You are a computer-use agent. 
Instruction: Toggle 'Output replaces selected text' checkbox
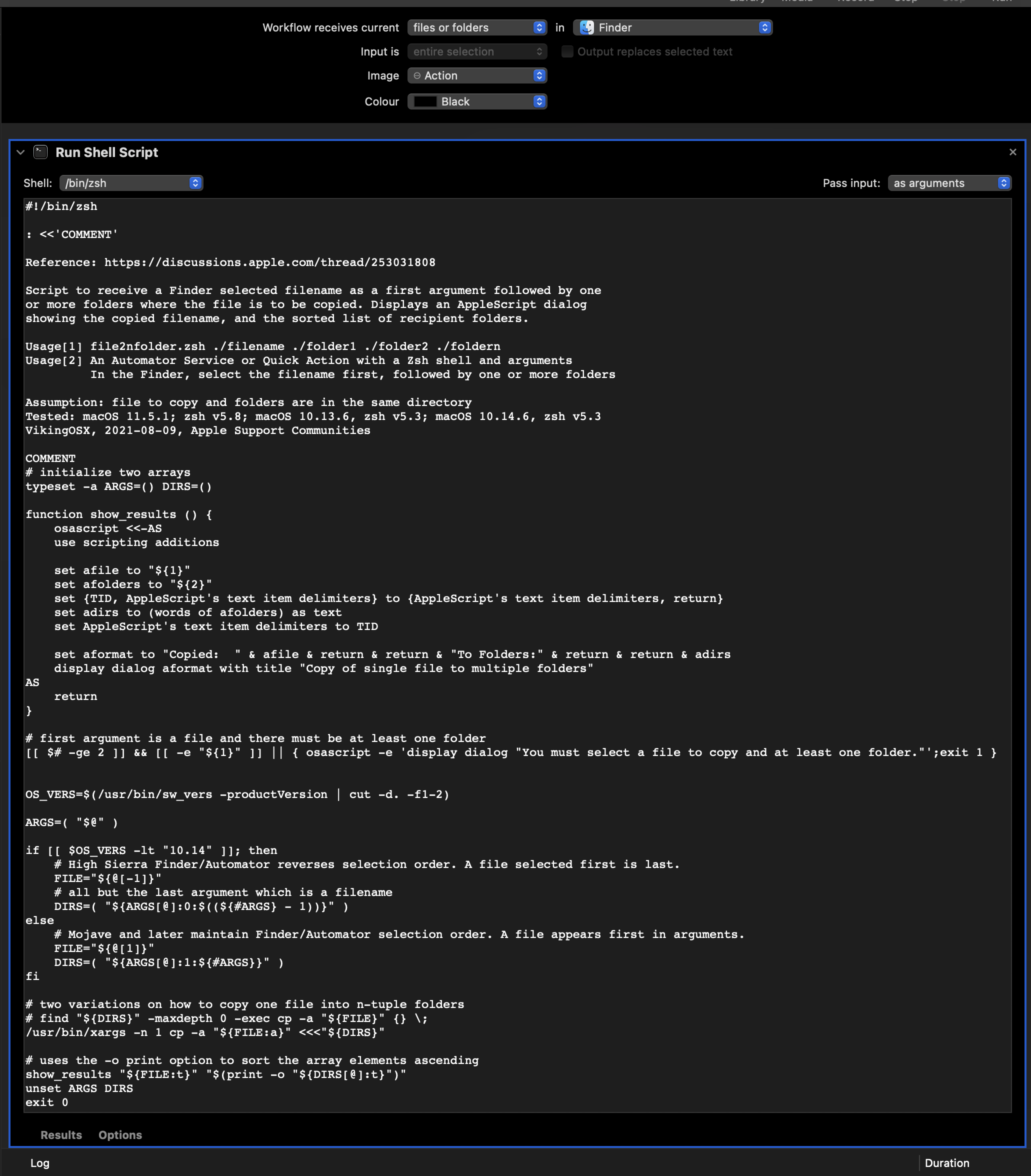[x=567, y=51]
